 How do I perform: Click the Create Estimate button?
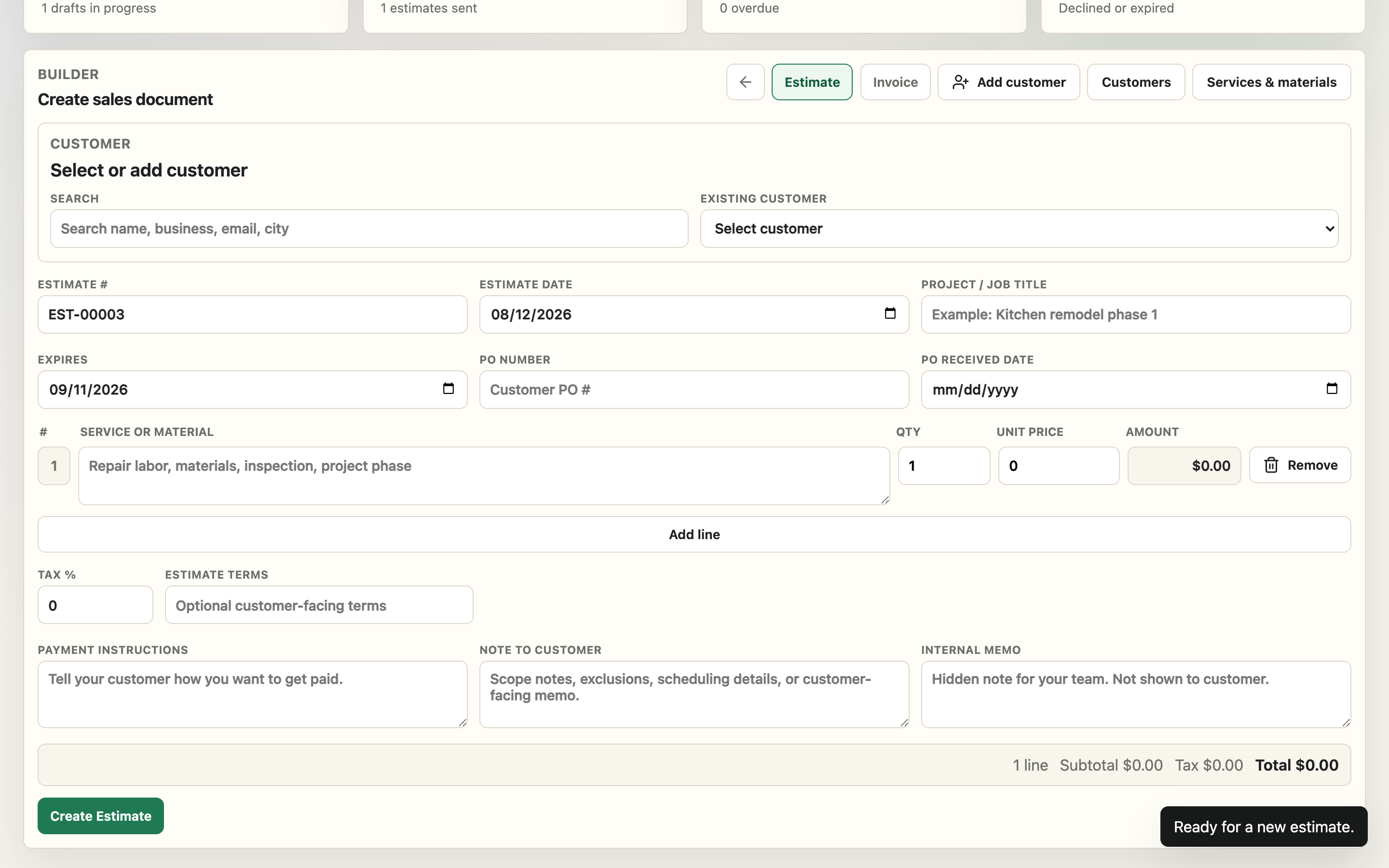[101, 816]
